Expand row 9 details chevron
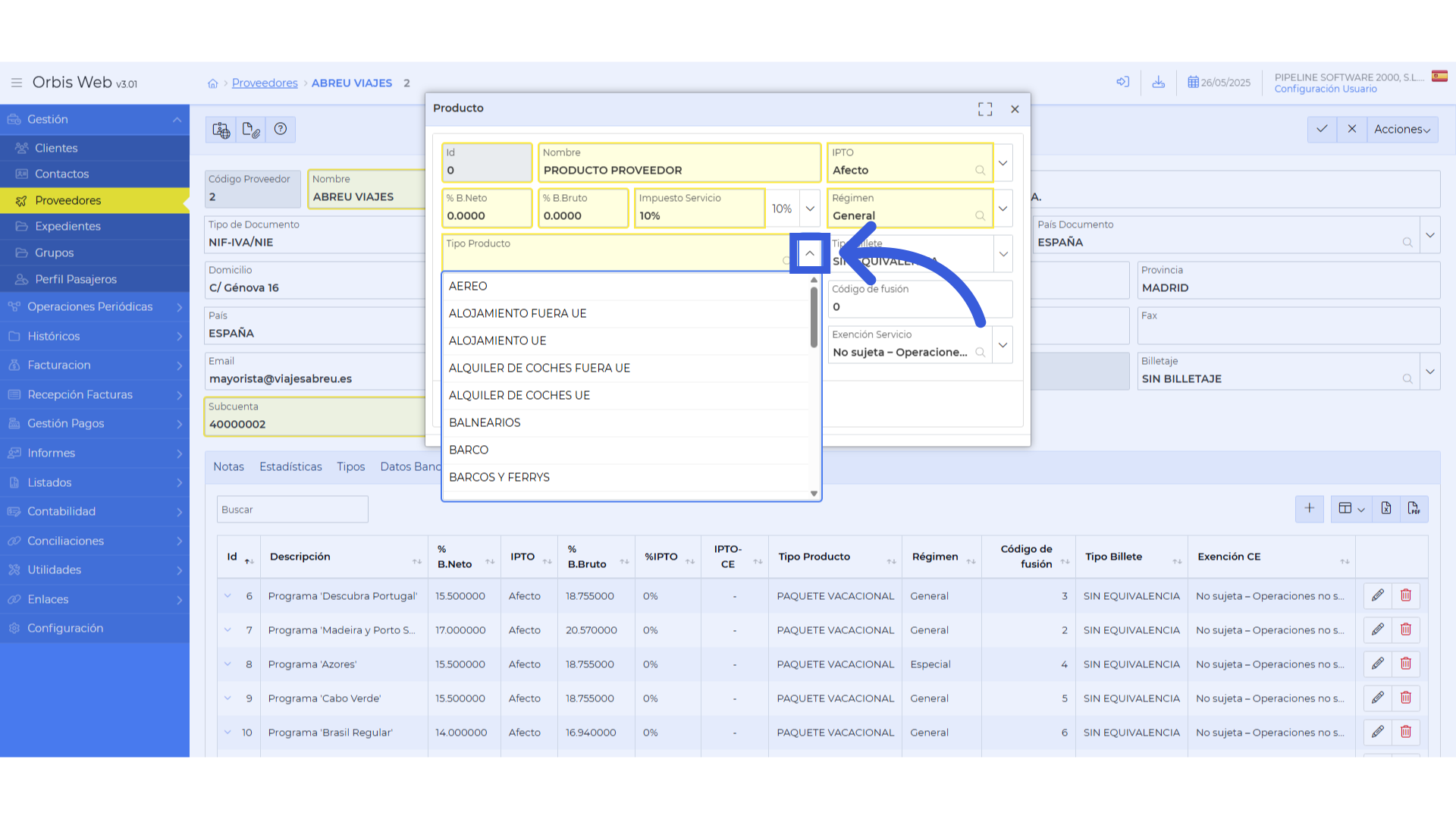1456x819 pixels. coord(227,698)
